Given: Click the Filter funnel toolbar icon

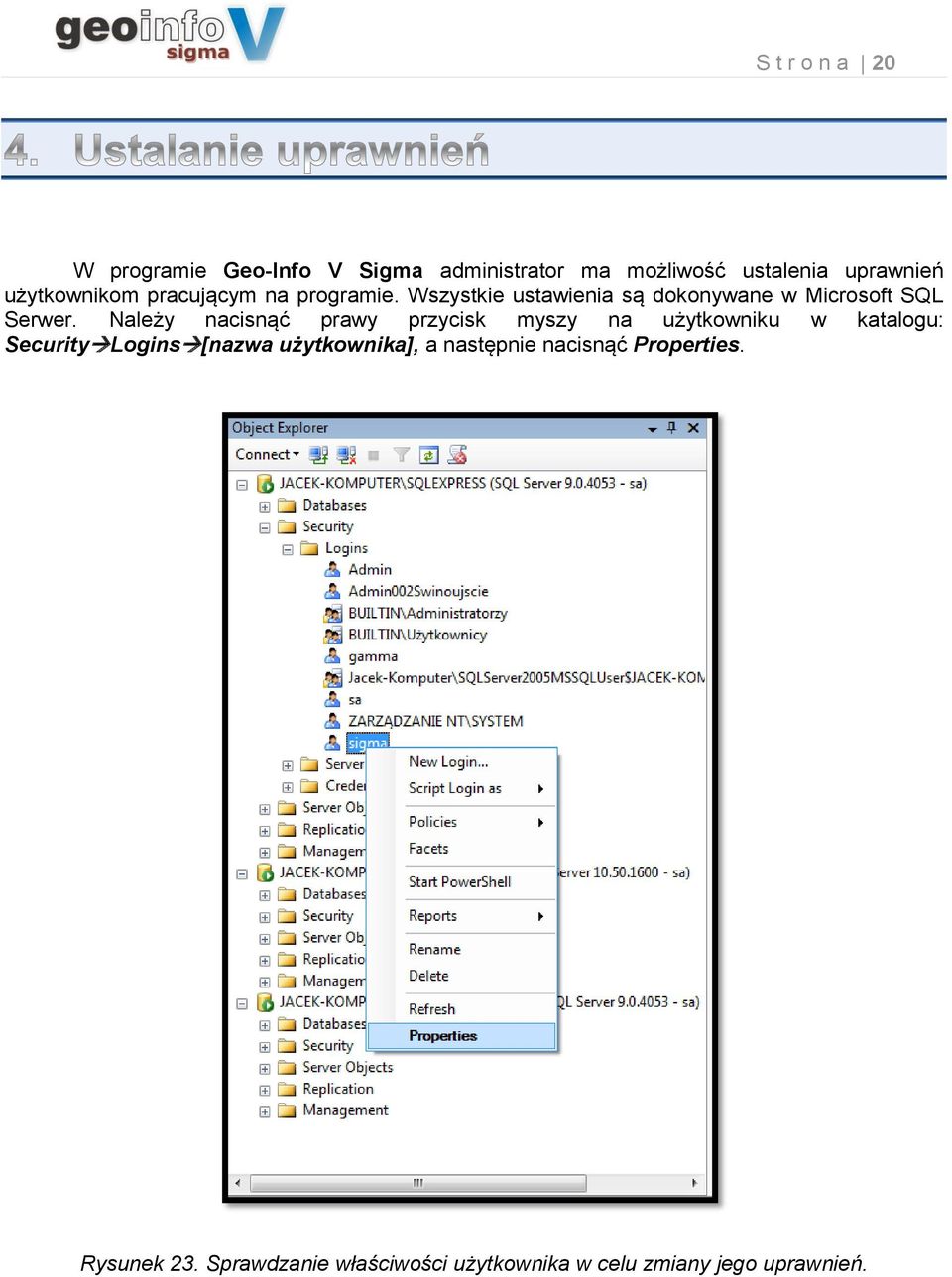Looking at the screenshot, I should [x=401, y=455].
